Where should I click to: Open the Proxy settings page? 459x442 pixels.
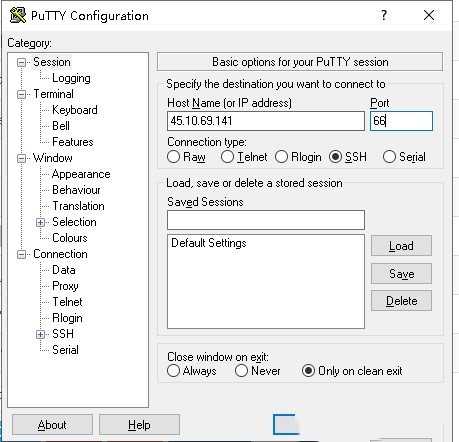[65, 286]
